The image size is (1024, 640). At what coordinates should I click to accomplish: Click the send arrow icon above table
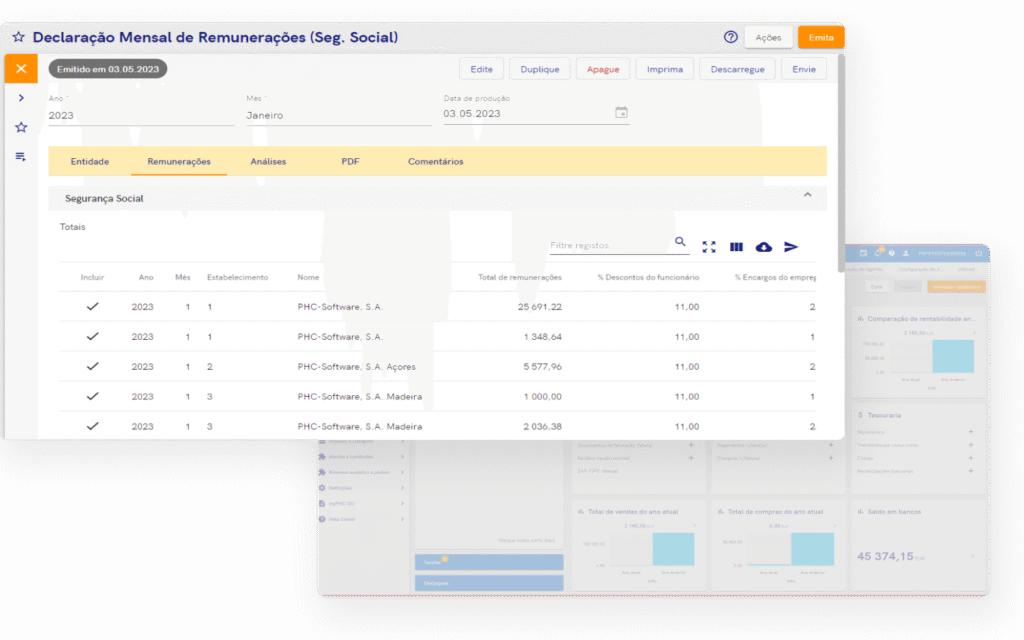[x=791, y=247]
